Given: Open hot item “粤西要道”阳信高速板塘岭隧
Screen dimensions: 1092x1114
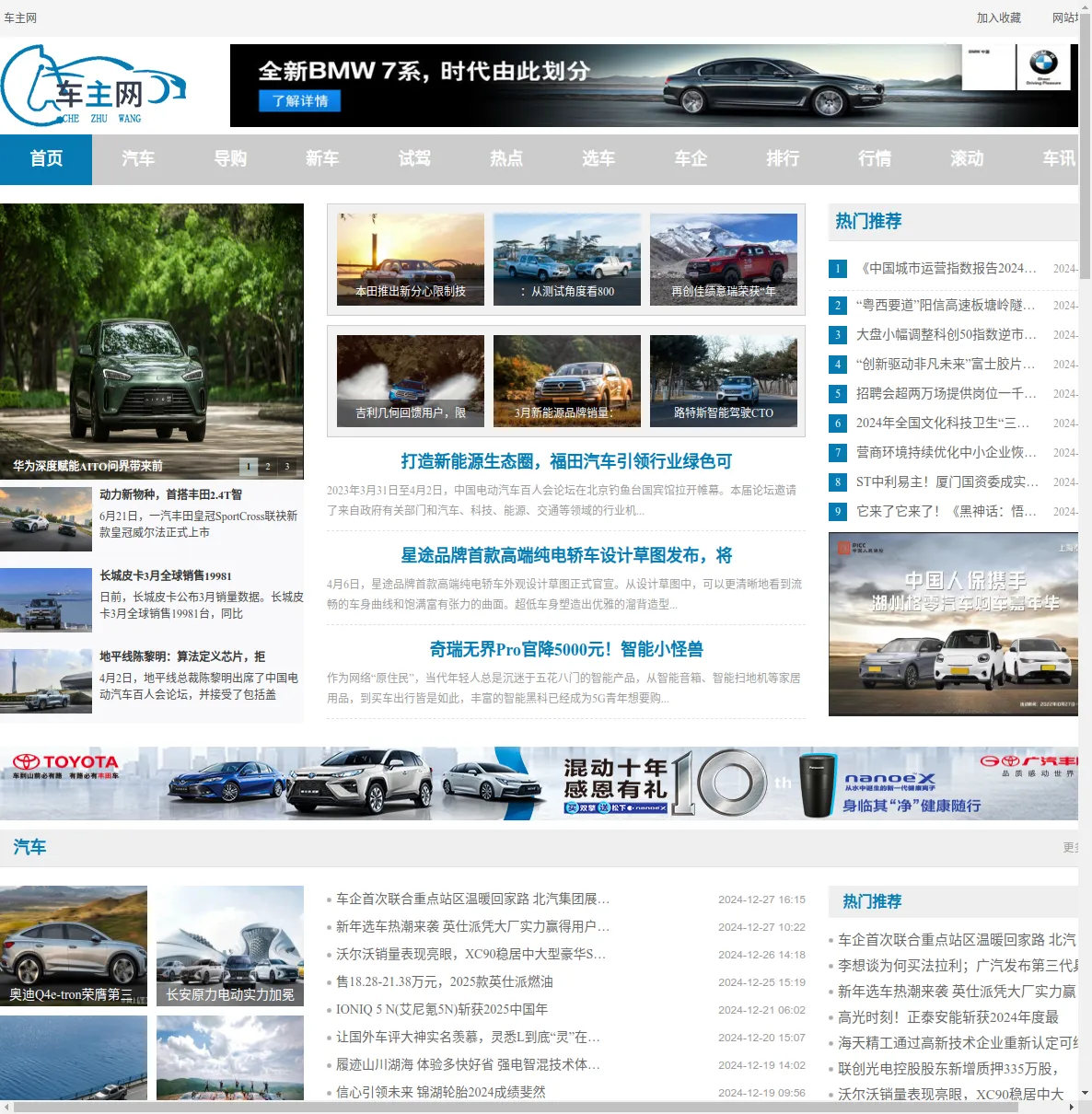Looking at the screenshot, I should [x=946, y=306].
